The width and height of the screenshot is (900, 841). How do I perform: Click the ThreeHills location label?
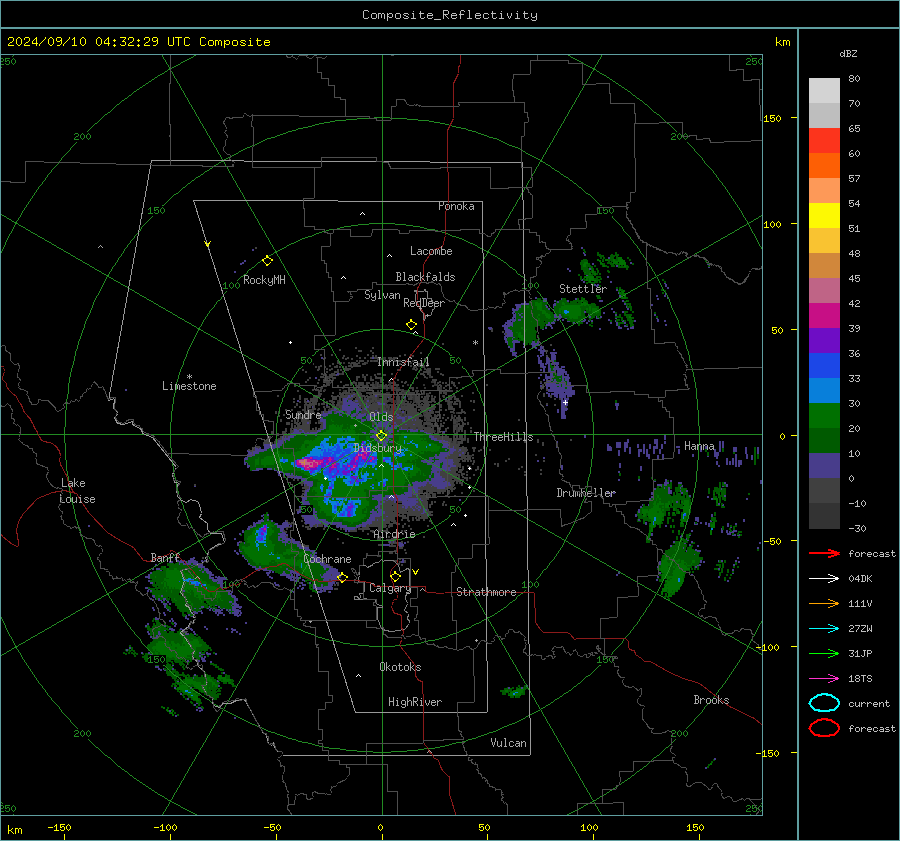(x=503, y=437)
